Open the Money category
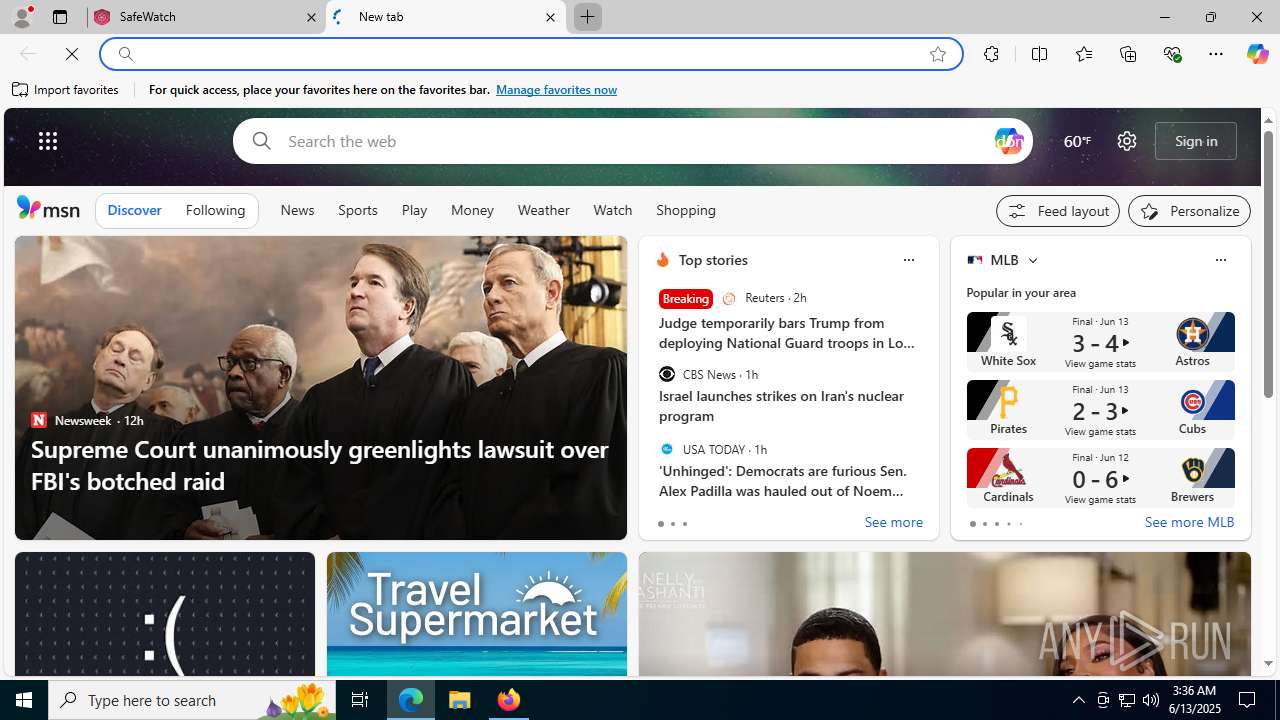 click(472, 210)
